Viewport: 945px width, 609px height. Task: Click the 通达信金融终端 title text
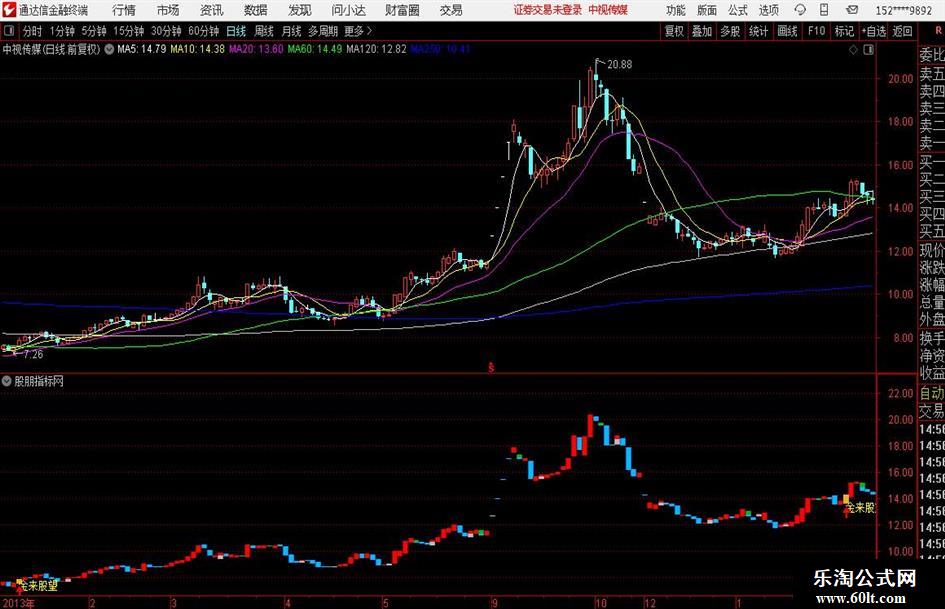(53, 10)
